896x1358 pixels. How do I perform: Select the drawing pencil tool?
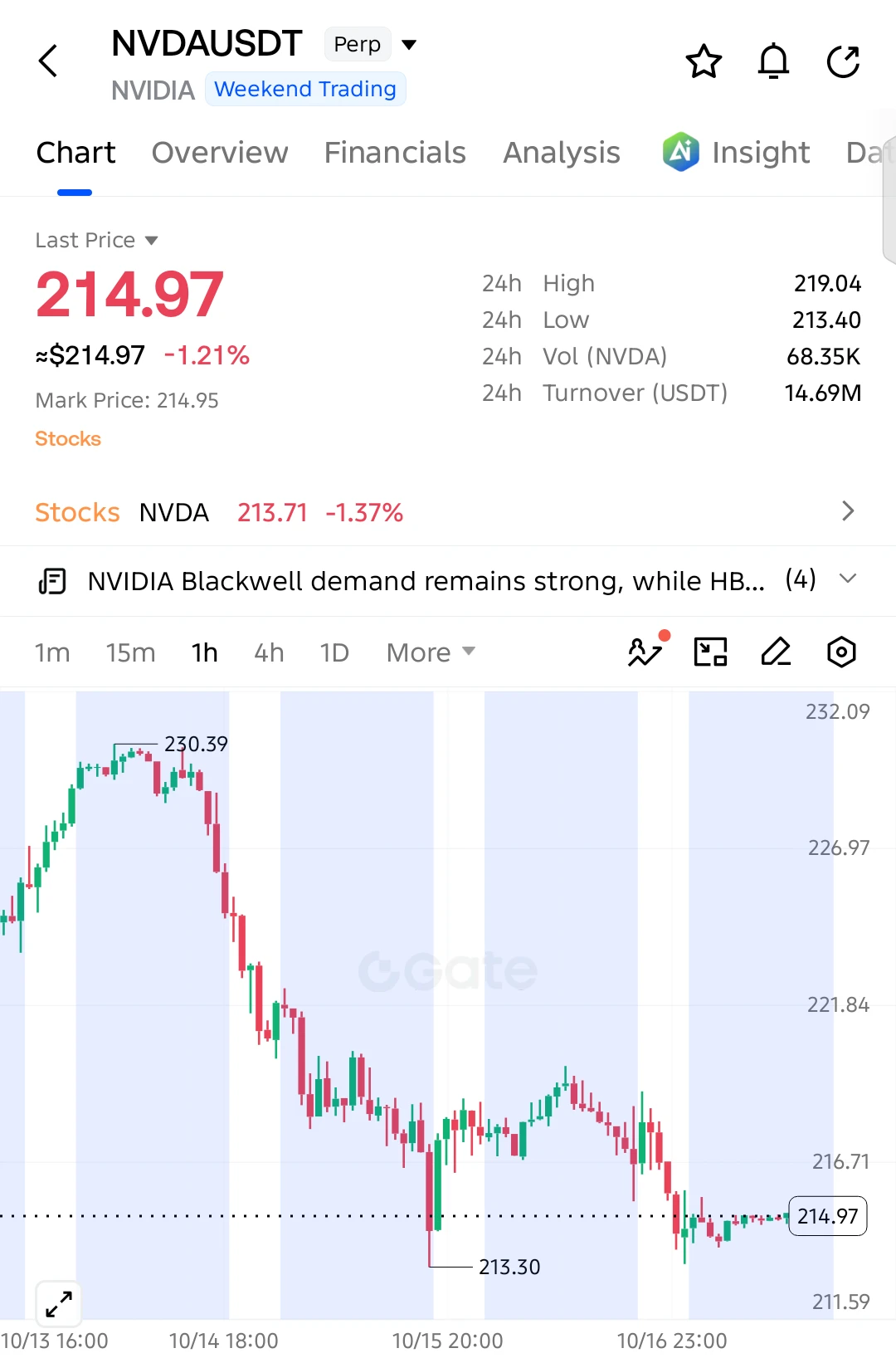tap(776, 652)
